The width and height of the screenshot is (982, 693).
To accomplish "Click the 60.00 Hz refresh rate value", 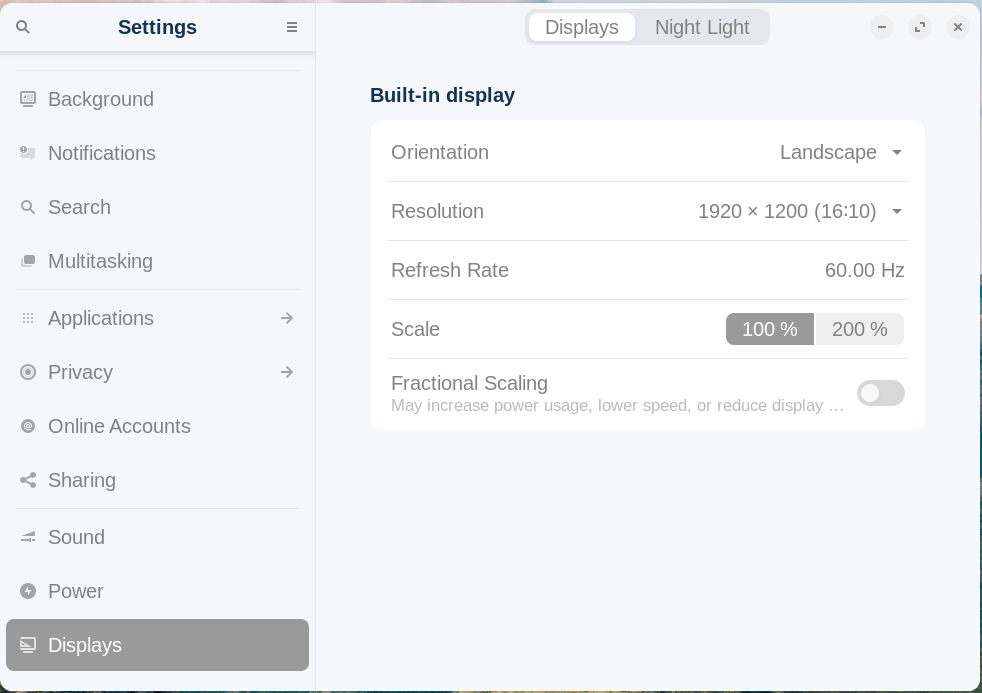I will 864,270.
